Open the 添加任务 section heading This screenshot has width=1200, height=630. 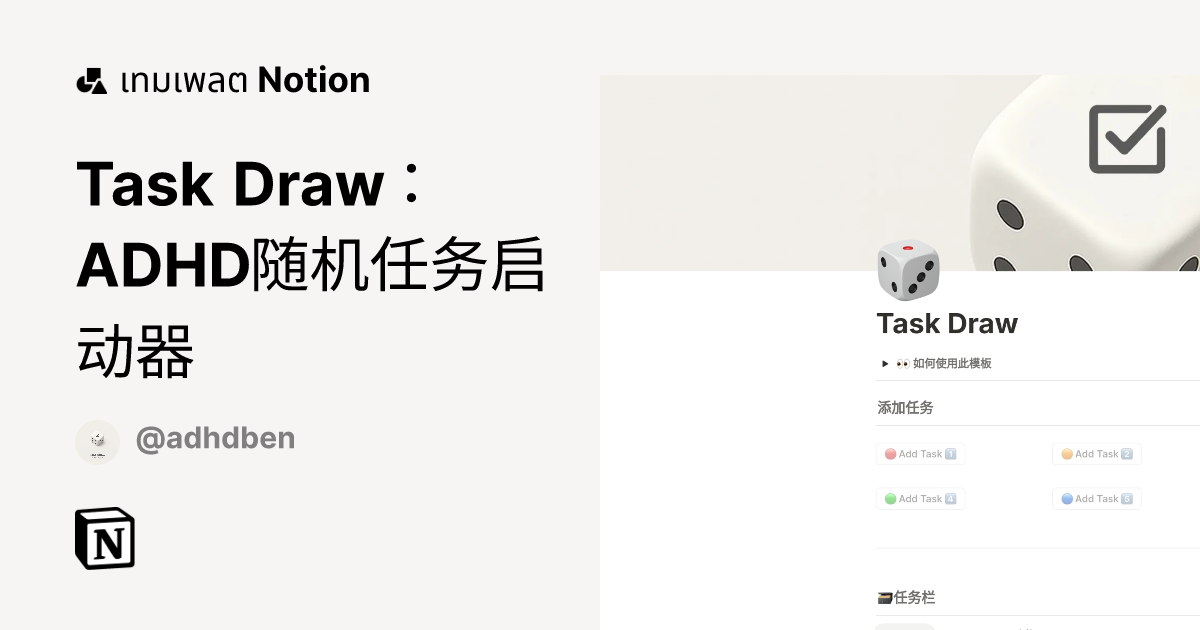tap(905, 406)
